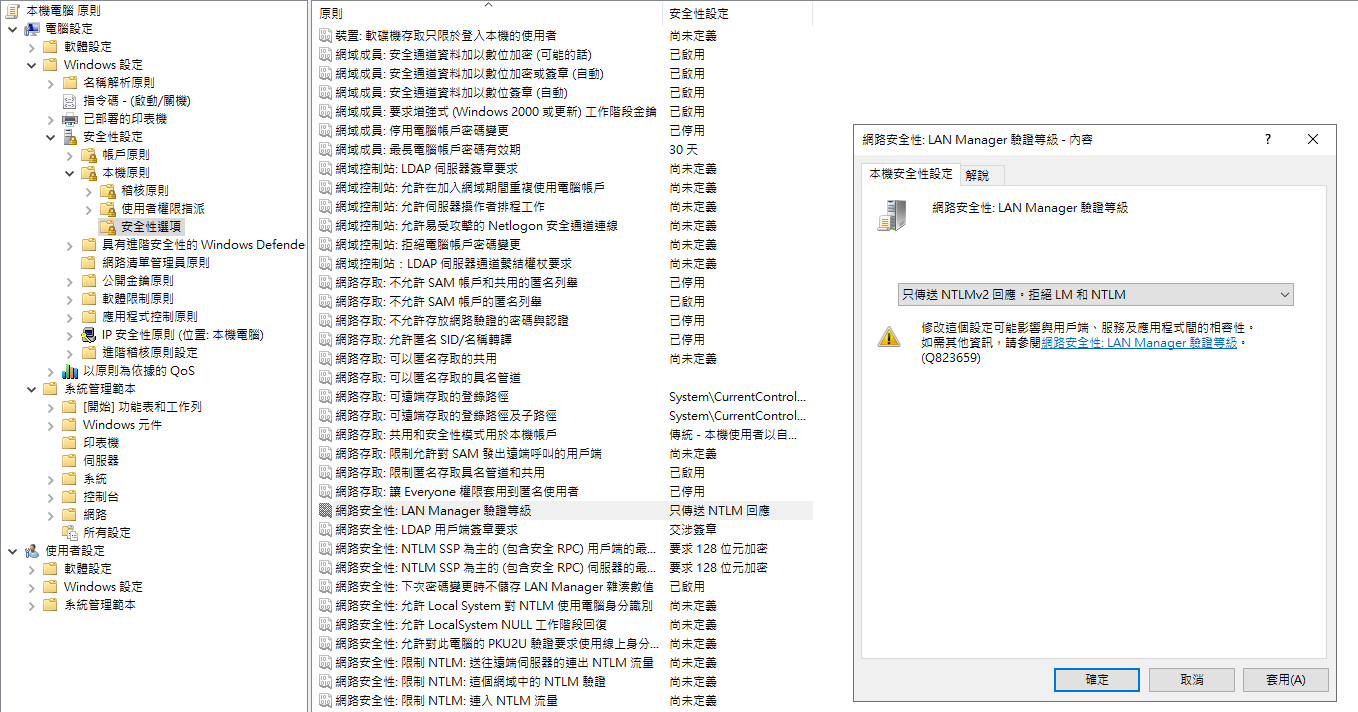Expand the 帳戶原則 tree node
The width and height of the screenshot is (1358, 712).
(69, 155)
